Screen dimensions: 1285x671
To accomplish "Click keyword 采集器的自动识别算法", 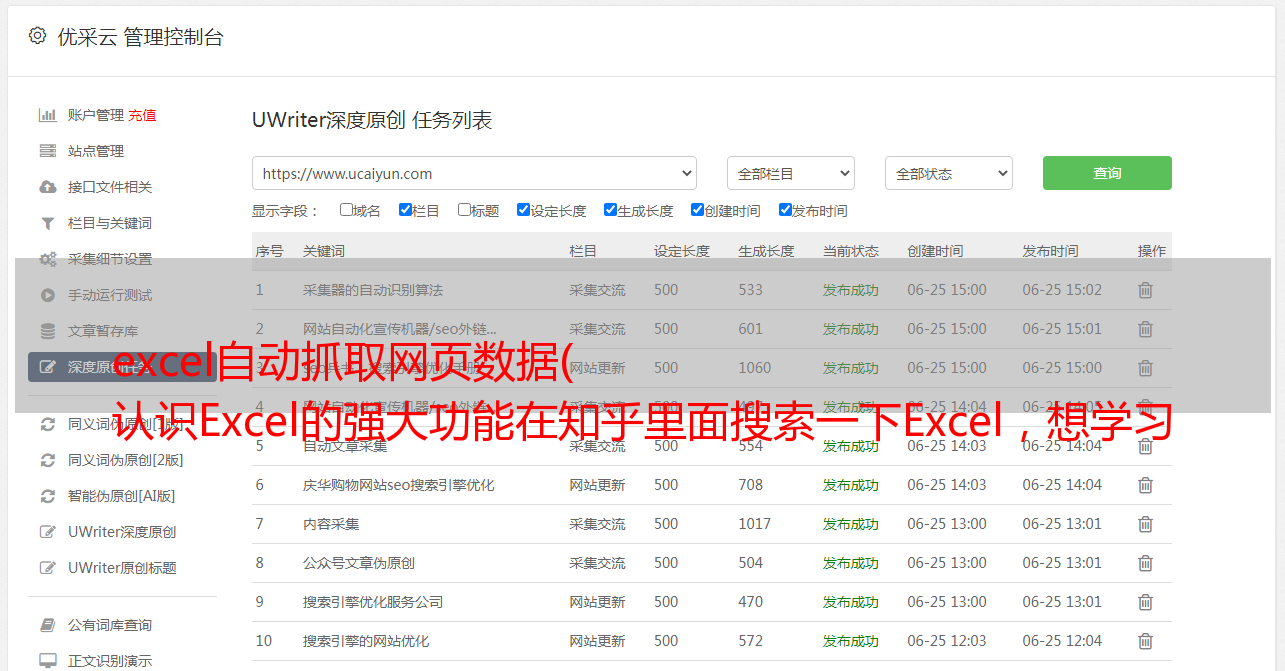I will (x=373, y=290).
